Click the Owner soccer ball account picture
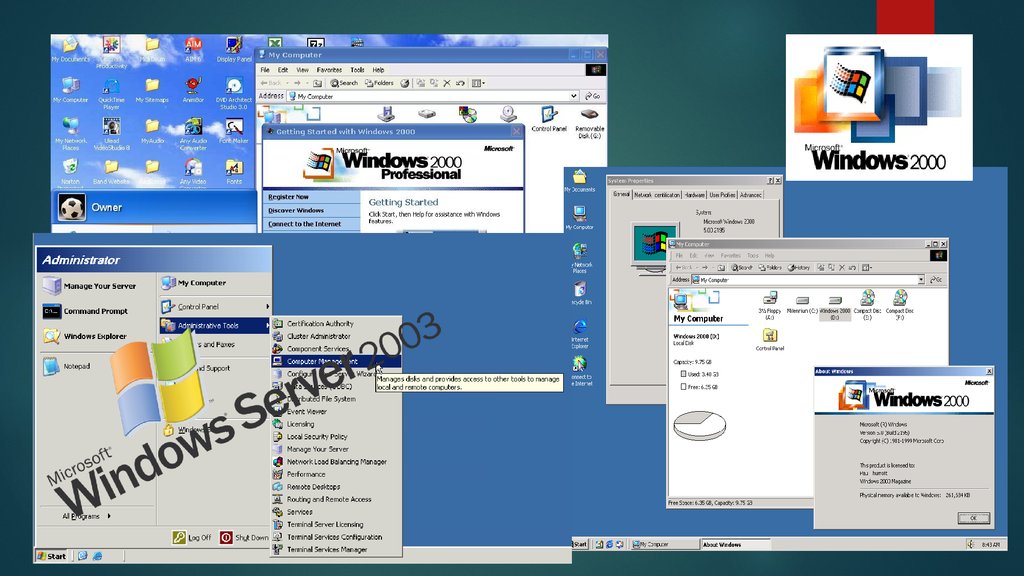Image resolution: width=1024 pixels, height=576 pixels. (x=71, y=208)
